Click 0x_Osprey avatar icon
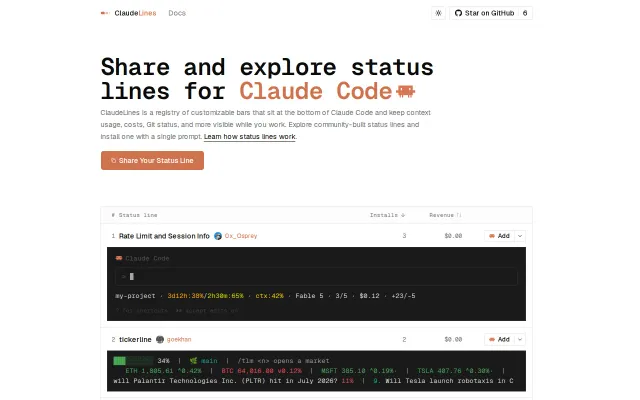 pyautogui.click(x=218, y=236)
